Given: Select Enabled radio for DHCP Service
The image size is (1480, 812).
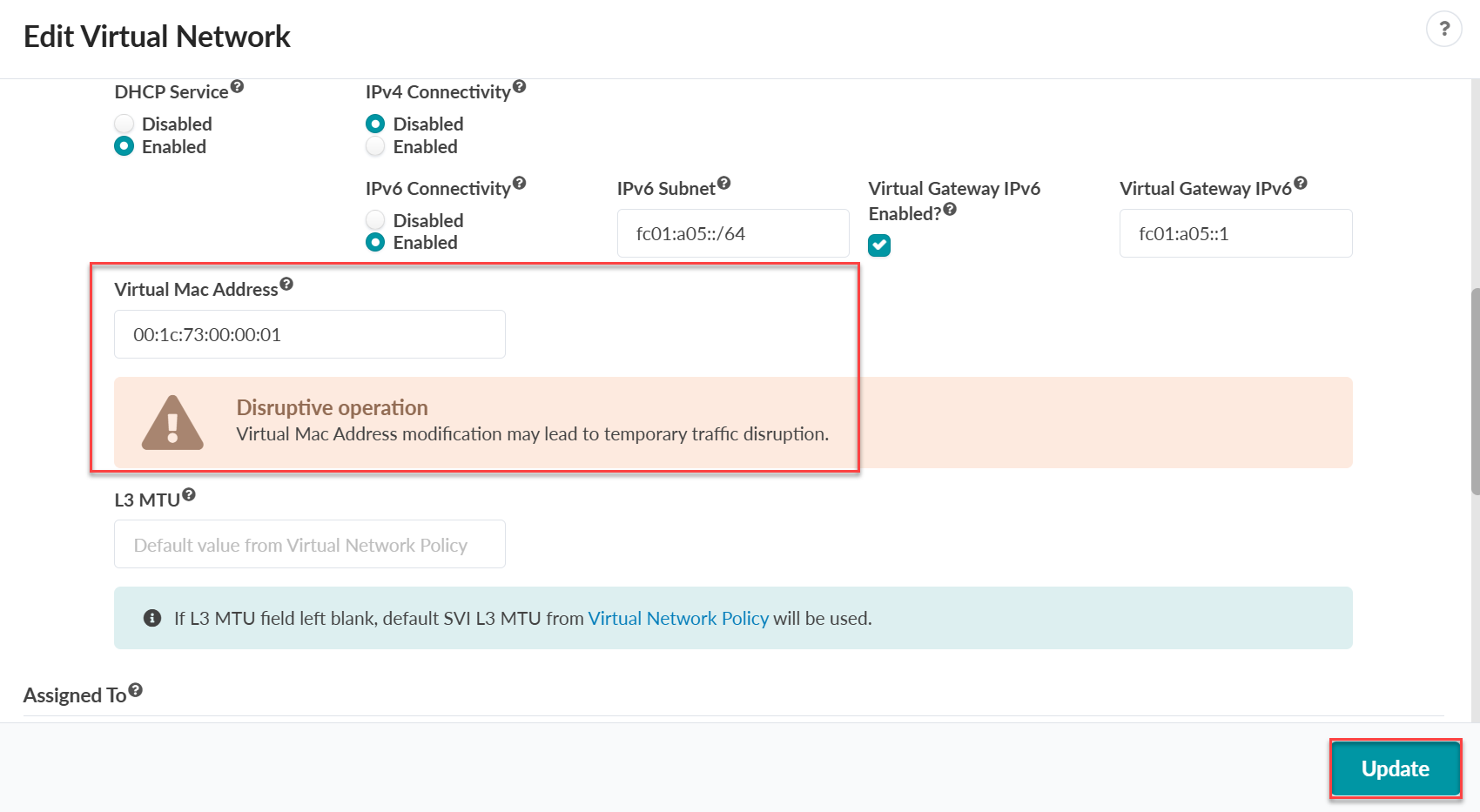Looking at the screenshot, I should [124, 146].
